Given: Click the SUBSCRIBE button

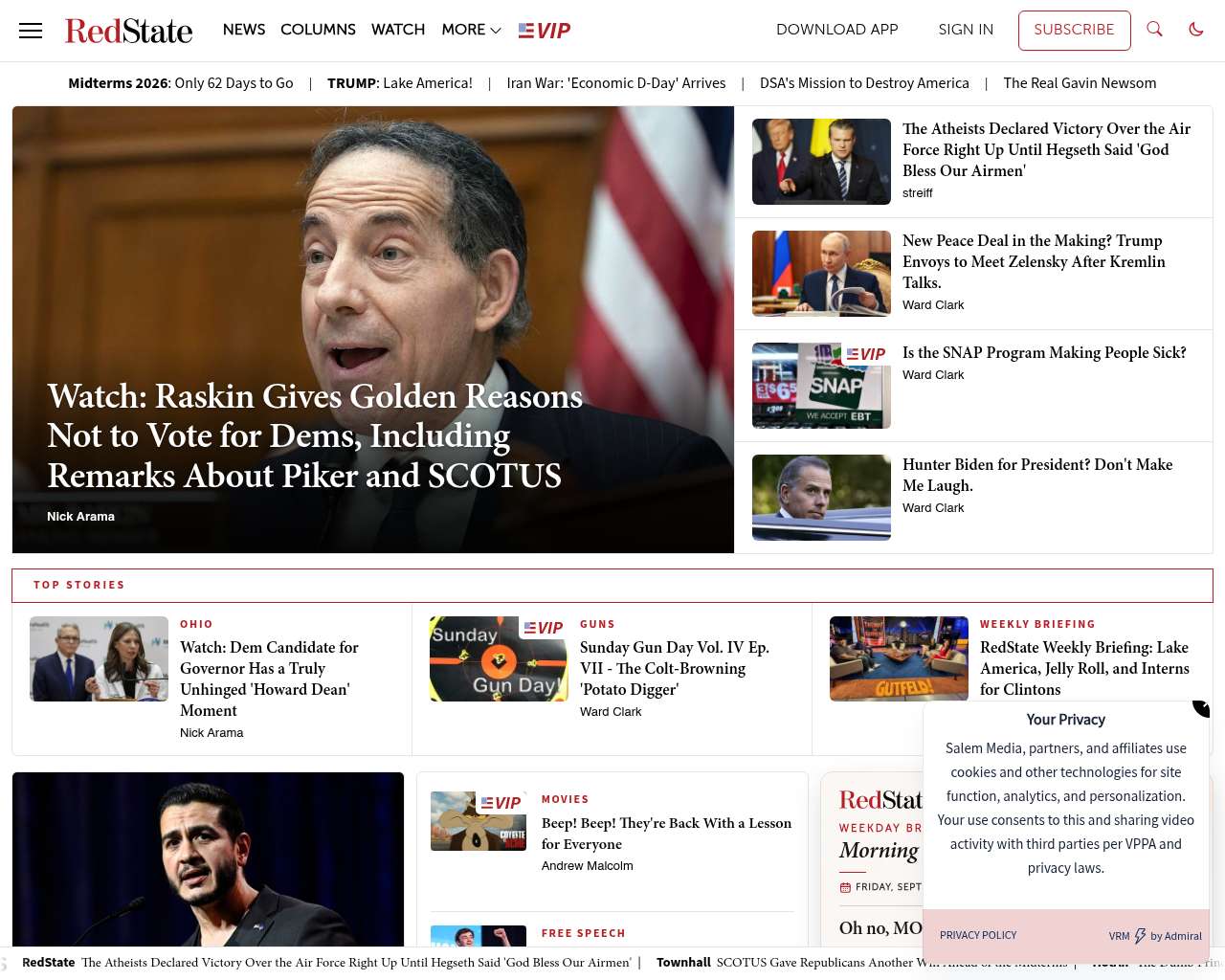Looking at the screenshot, I should 1074,30.
